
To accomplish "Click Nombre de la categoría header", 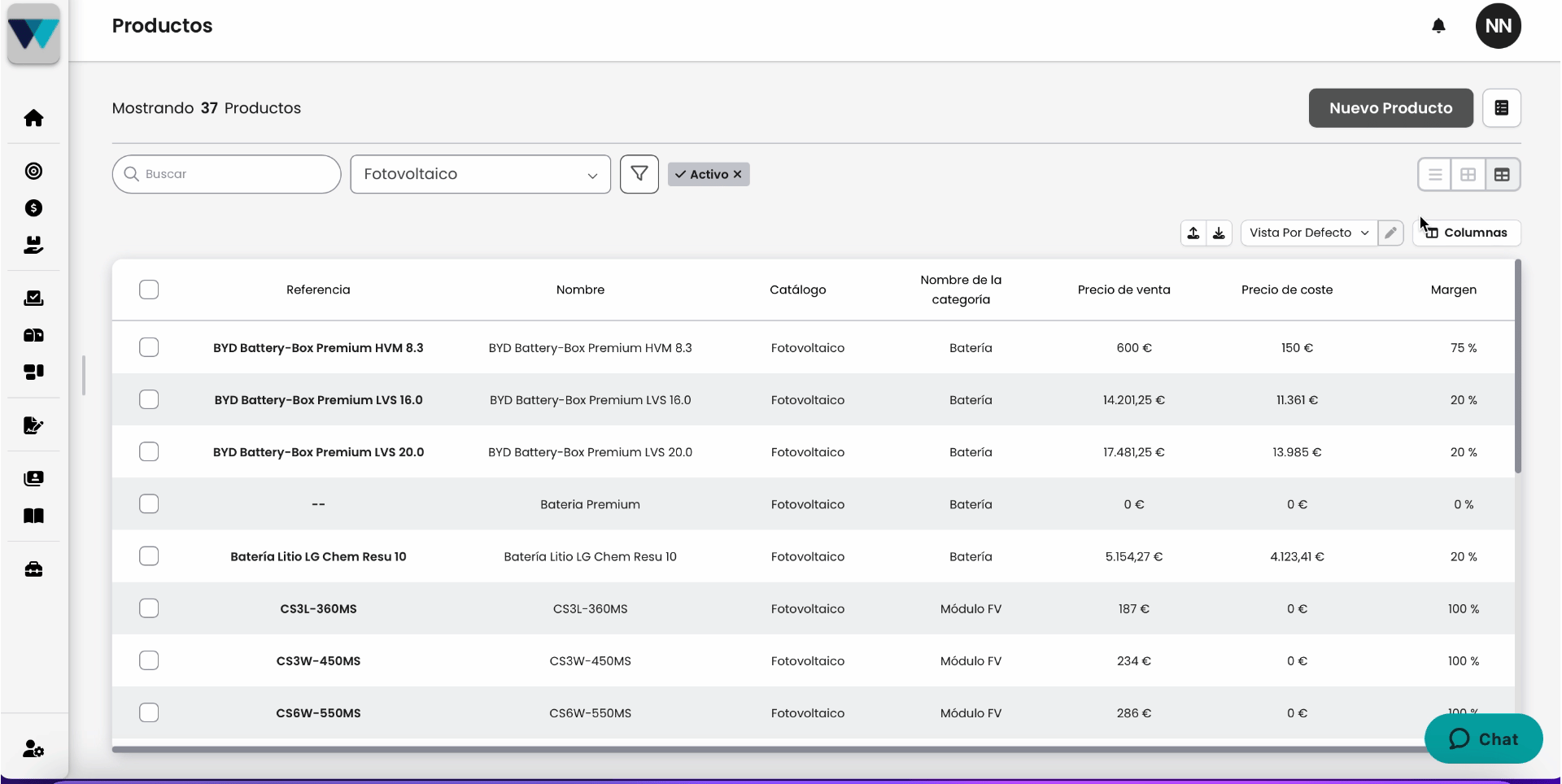I will coord(961,290).
